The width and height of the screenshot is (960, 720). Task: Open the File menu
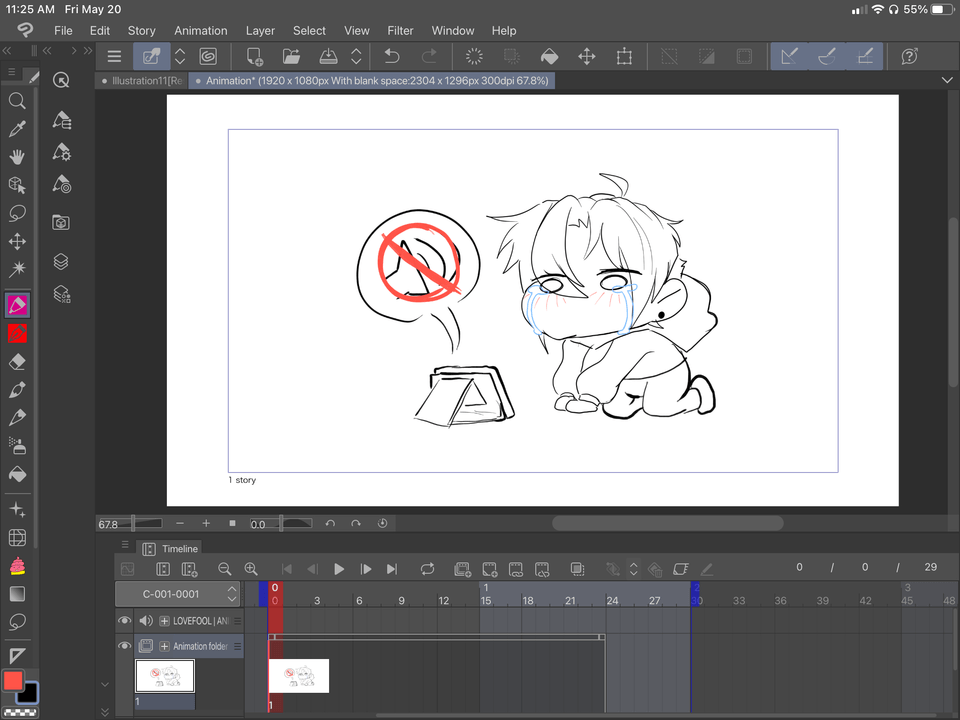tap(63, 31)
